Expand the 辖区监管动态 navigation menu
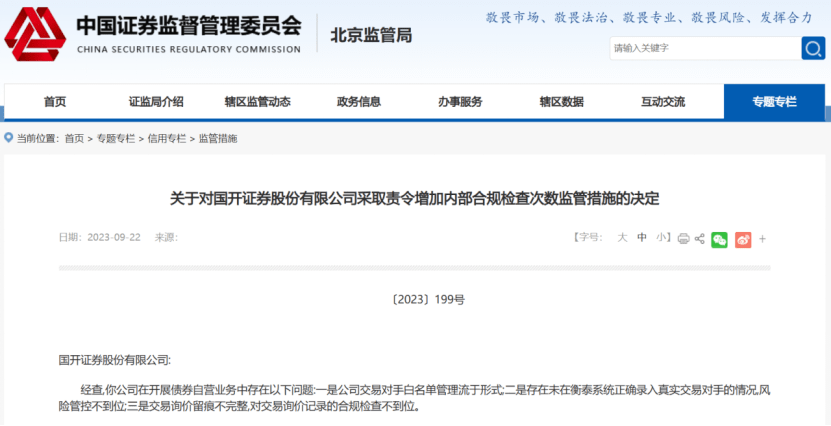The width and height of the screenshot is (831, 426). click(257, 102)
